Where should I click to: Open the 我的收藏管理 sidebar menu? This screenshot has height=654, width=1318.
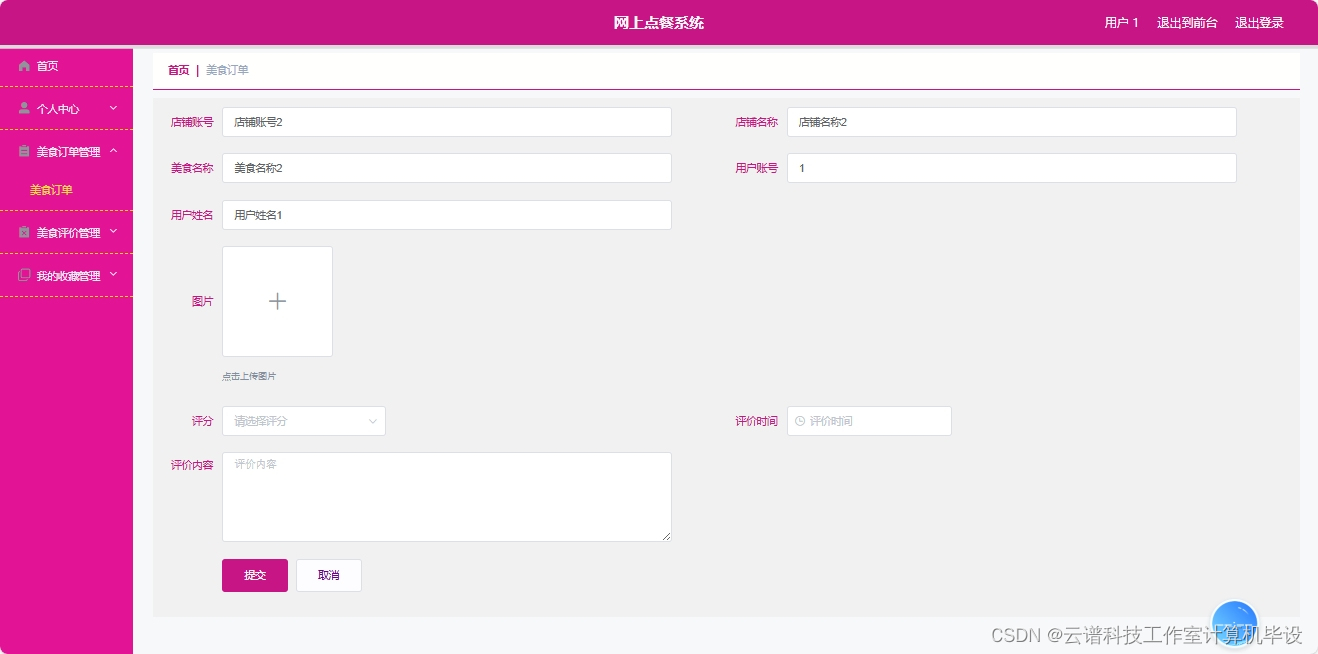pos(66,275)
